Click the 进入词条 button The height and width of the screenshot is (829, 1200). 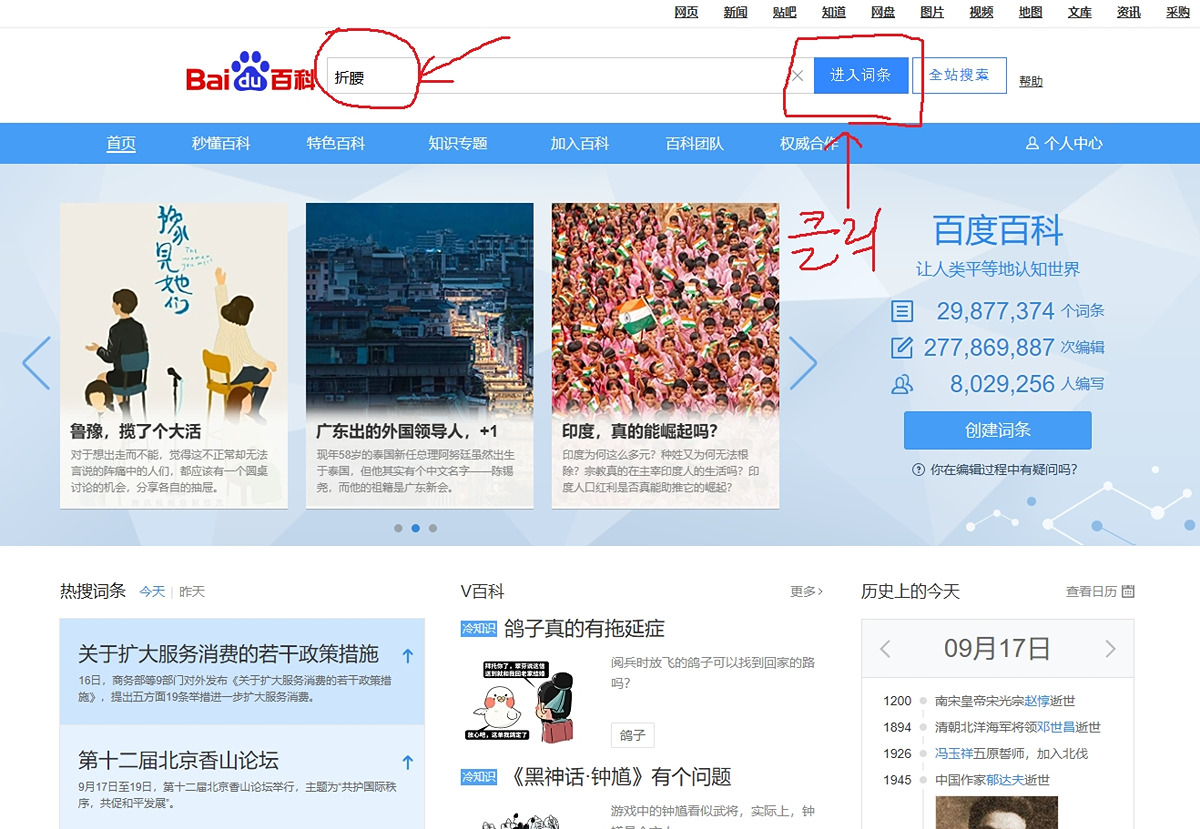(861, 75)
